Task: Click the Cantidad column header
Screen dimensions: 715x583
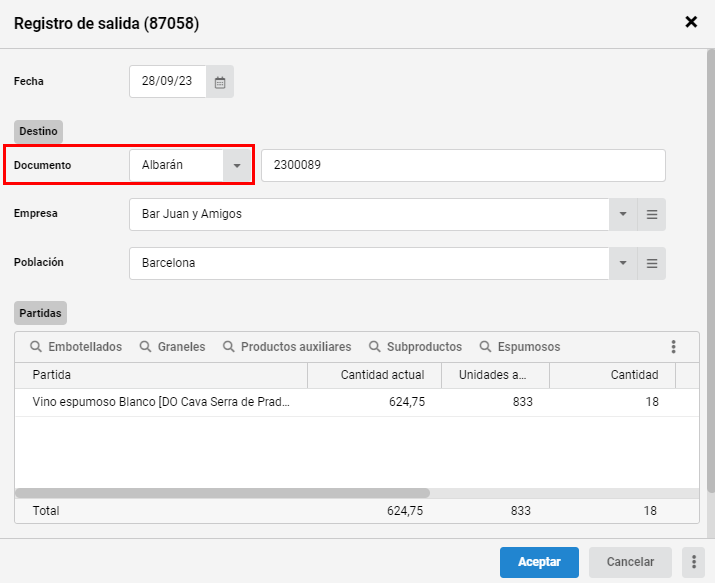Action: [612, 375]
